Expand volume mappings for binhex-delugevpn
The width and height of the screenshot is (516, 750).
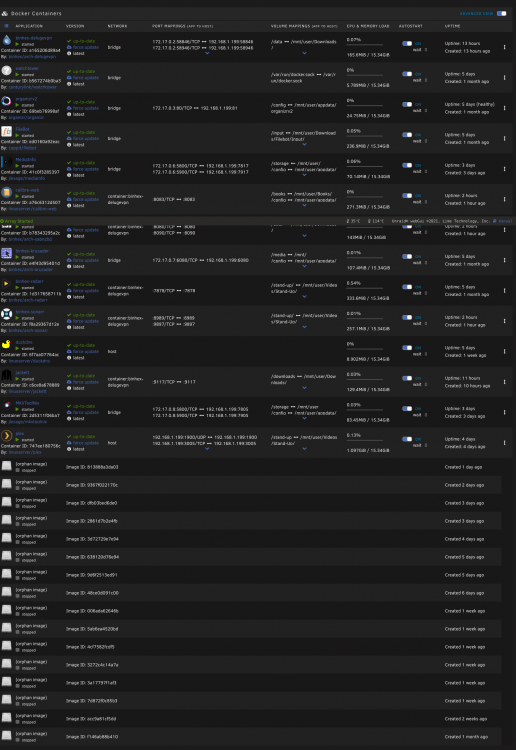coord(304,54)
